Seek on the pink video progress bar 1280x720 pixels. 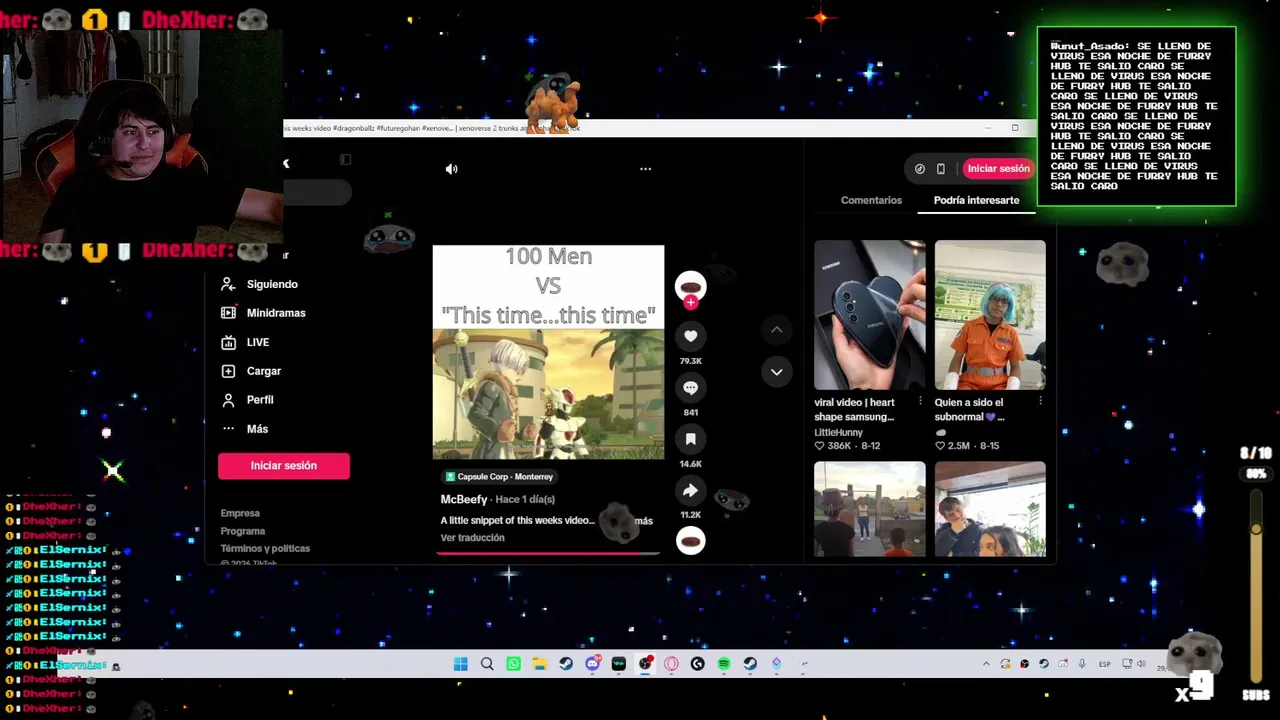tap(548, 553)
